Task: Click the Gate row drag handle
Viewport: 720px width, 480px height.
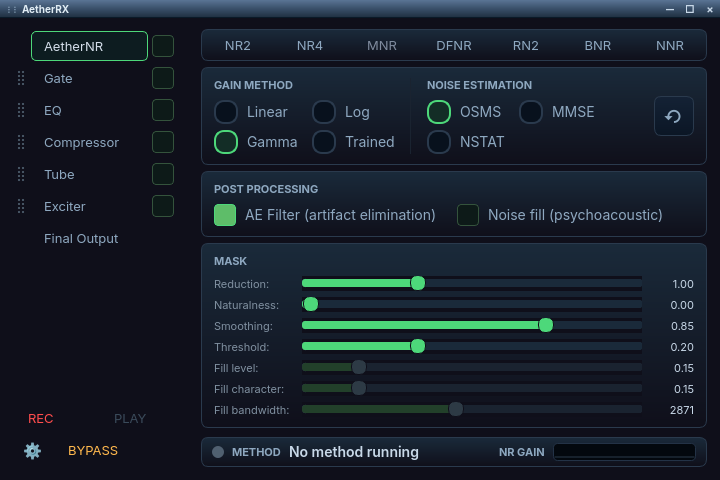Action: 21,78
